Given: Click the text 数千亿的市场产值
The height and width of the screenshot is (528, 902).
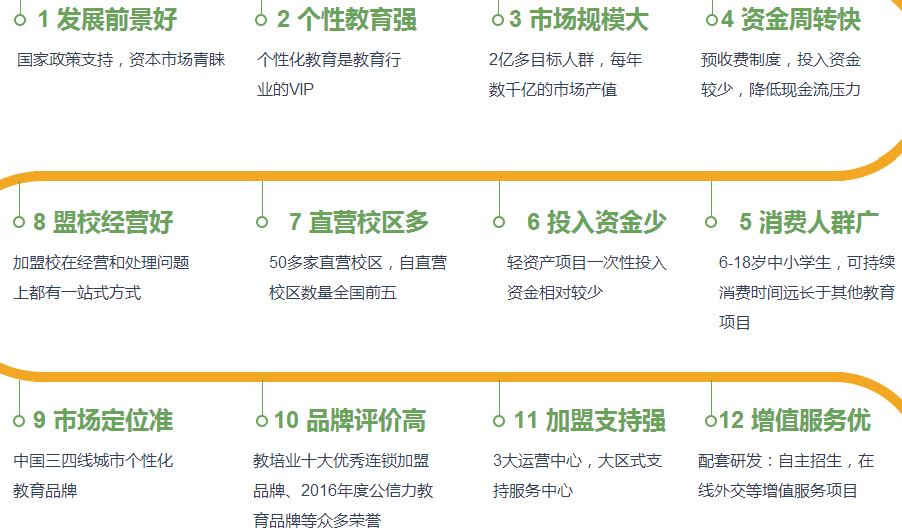Looking at the screenshot, I should 553,90.
